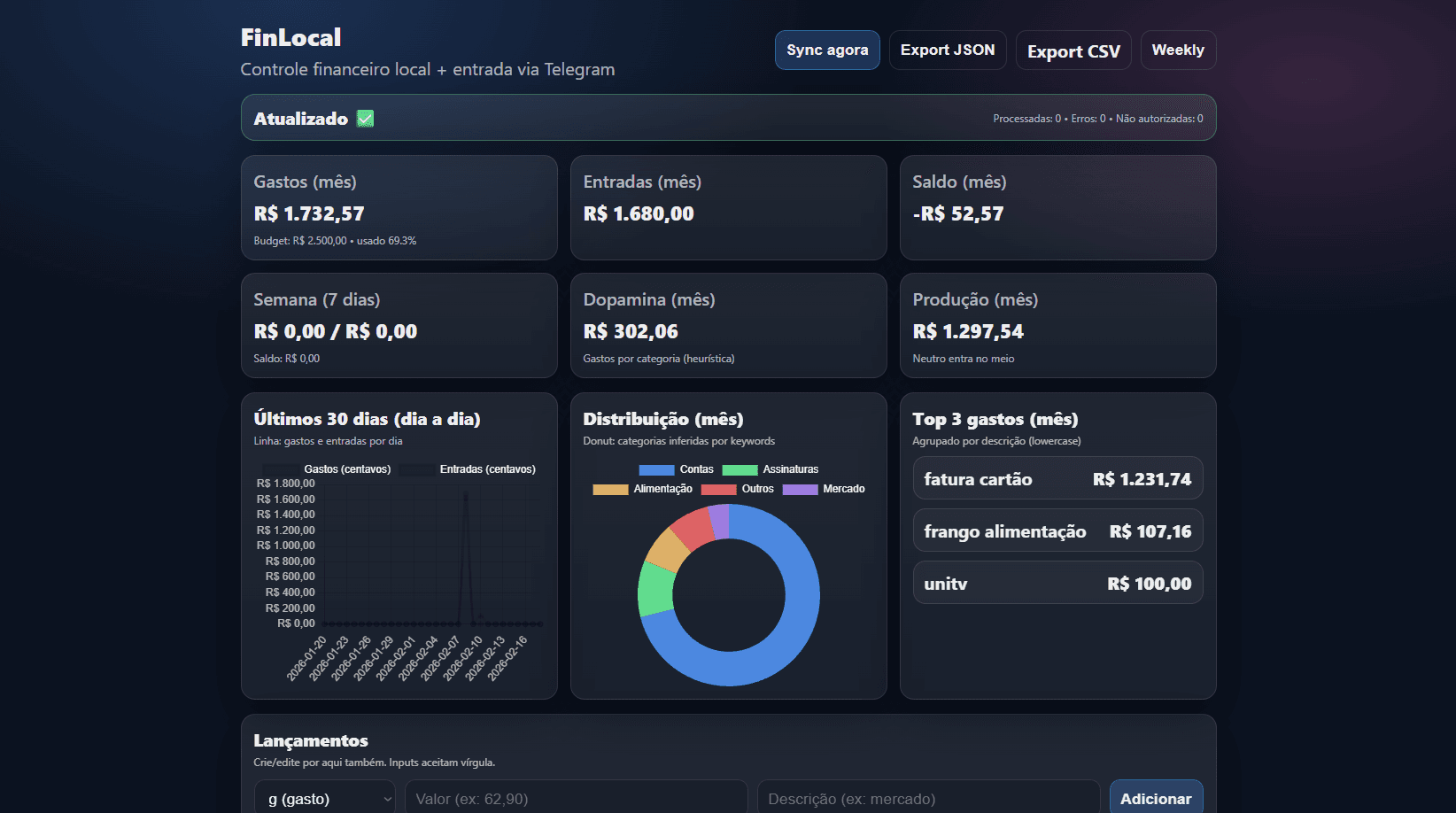
Task: Export data as CSV
Action: (1073, 50)
